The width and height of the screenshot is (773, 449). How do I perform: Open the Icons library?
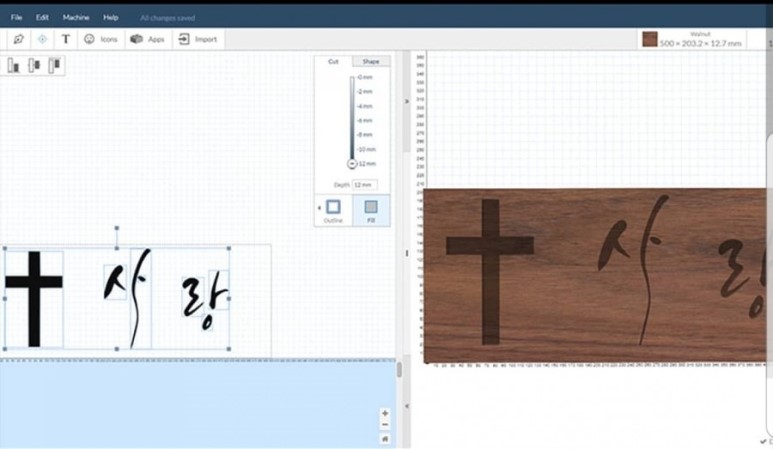pyautogui.click(x=101, y=39)
